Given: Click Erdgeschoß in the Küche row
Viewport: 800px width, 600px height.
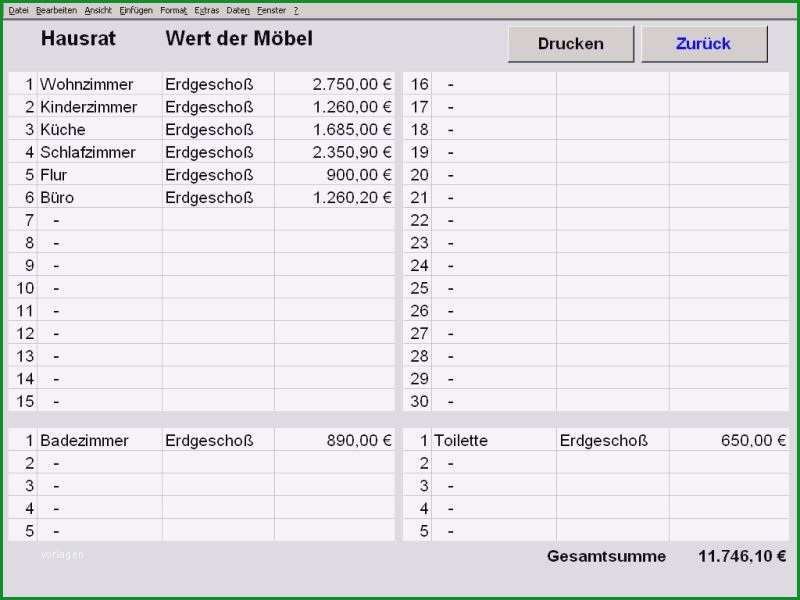Looking at the screenshot, I should 209,129.
